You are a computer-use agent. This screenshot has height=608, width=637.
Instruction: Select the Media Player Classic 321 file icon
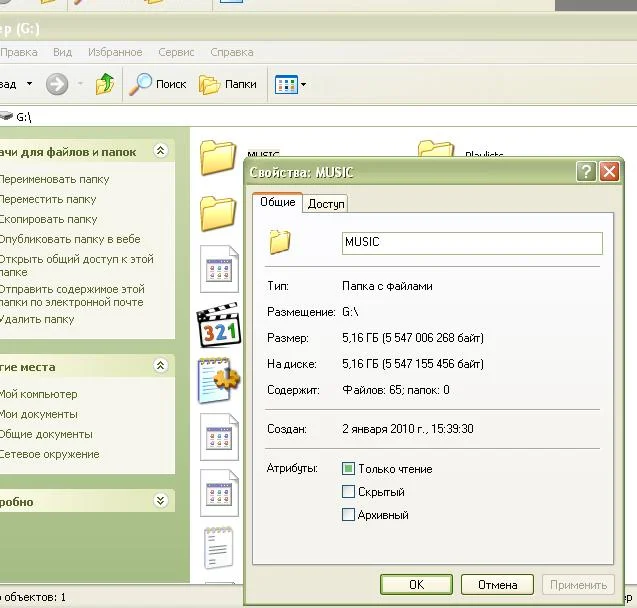(219, 324)
